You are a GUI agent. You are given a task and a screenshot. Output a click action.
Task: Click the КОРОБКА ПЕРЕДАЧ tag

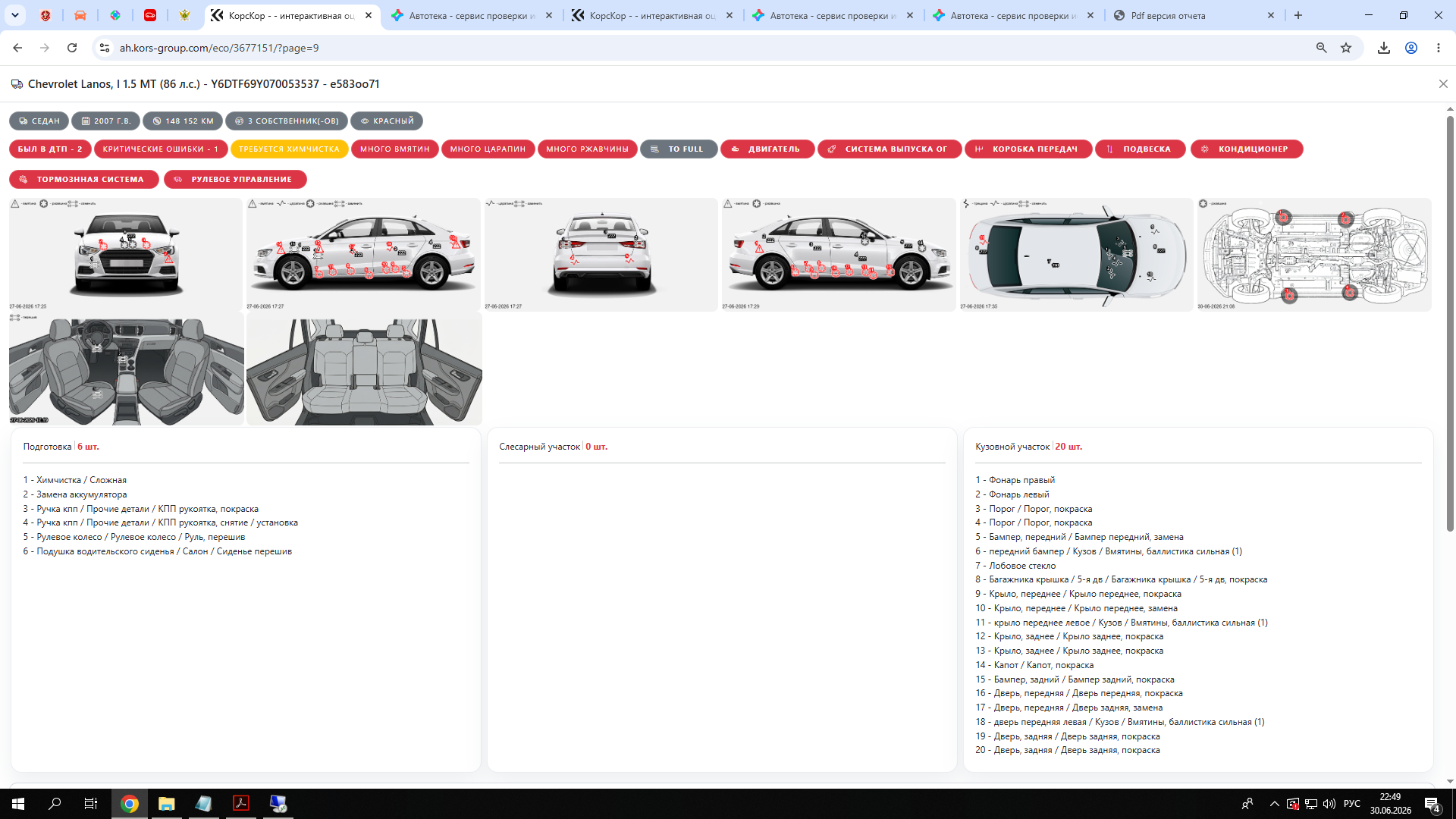click(1028, 149)
